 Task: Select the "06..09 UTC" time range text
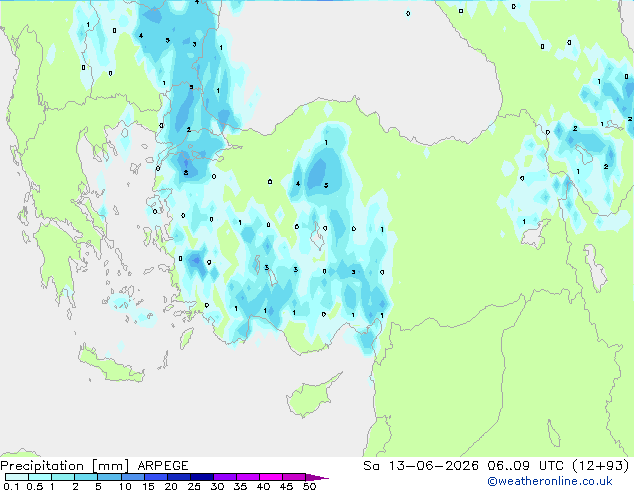[526, 466]
